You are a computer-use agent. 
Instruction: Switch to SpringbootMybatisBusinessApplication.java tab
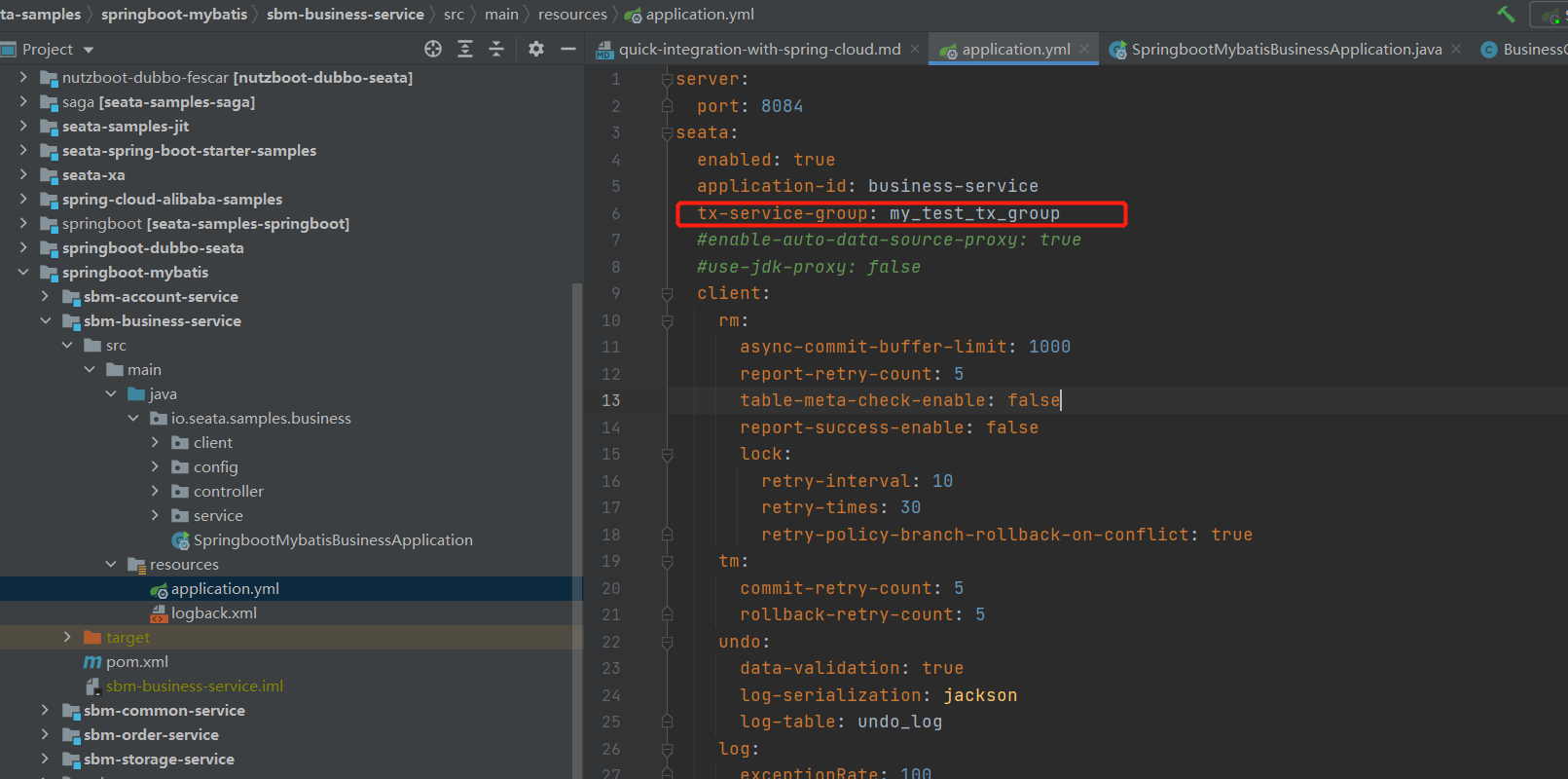1287,49
